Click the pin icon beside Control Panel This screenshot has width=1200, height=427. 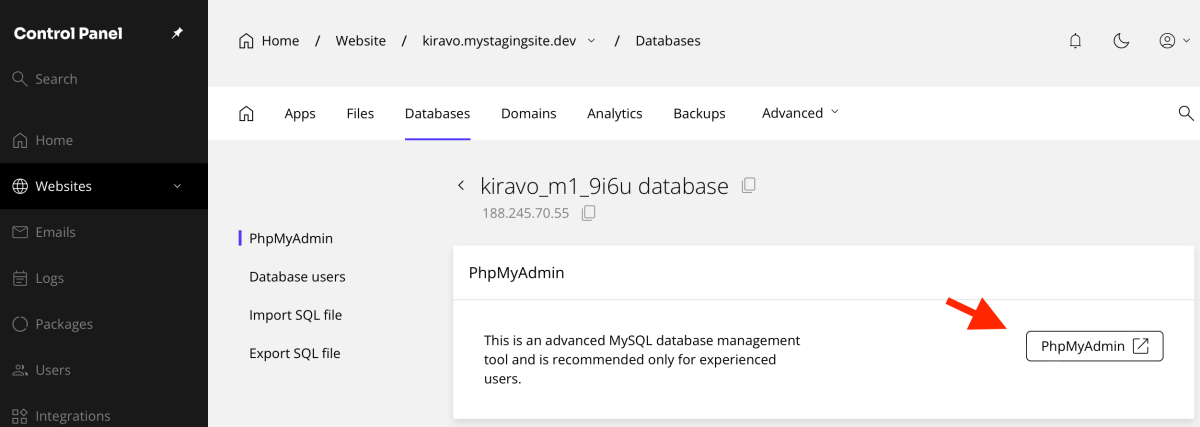[177, 33]
